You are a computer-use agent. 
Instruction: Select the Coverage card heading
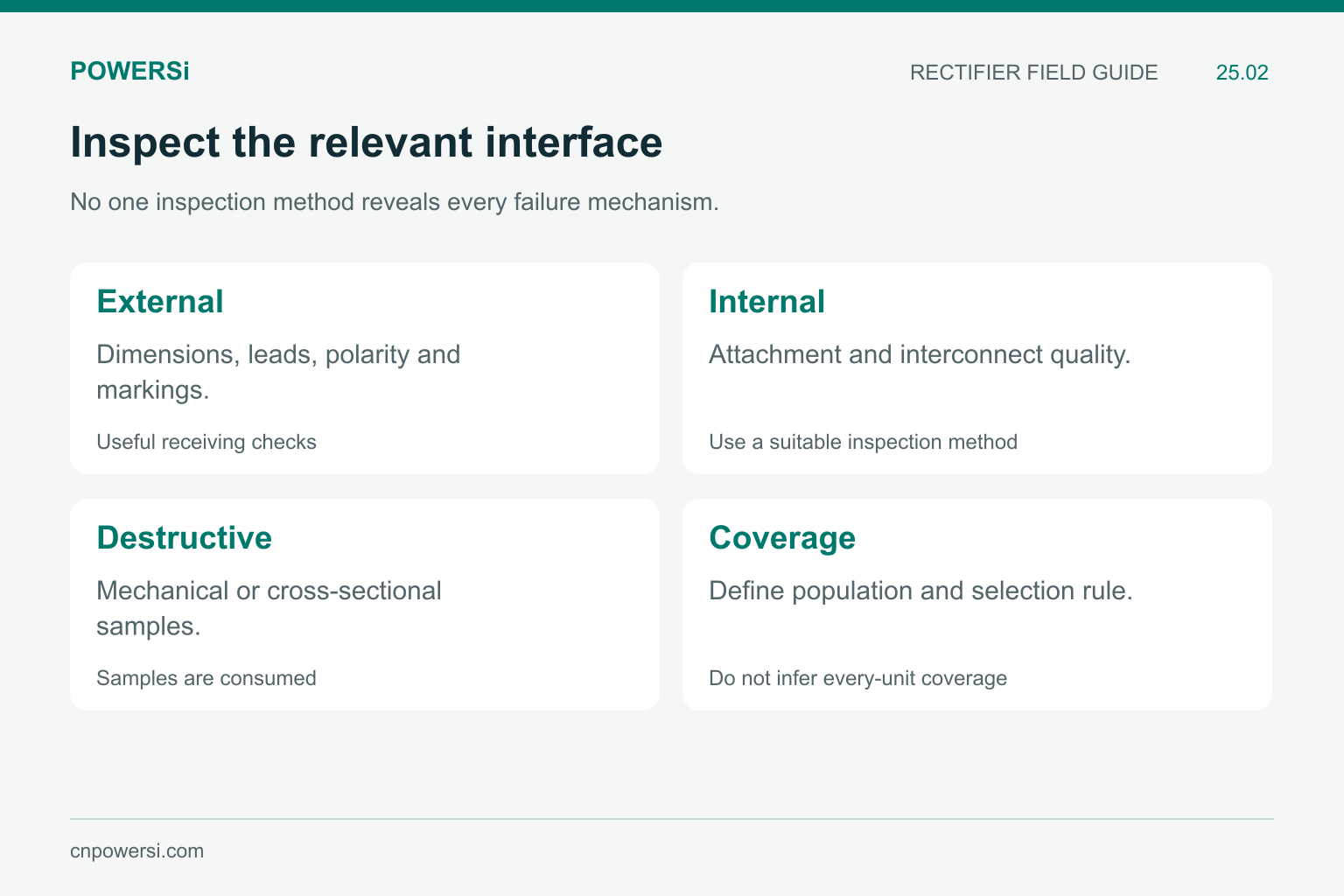(x=782, y=538)
